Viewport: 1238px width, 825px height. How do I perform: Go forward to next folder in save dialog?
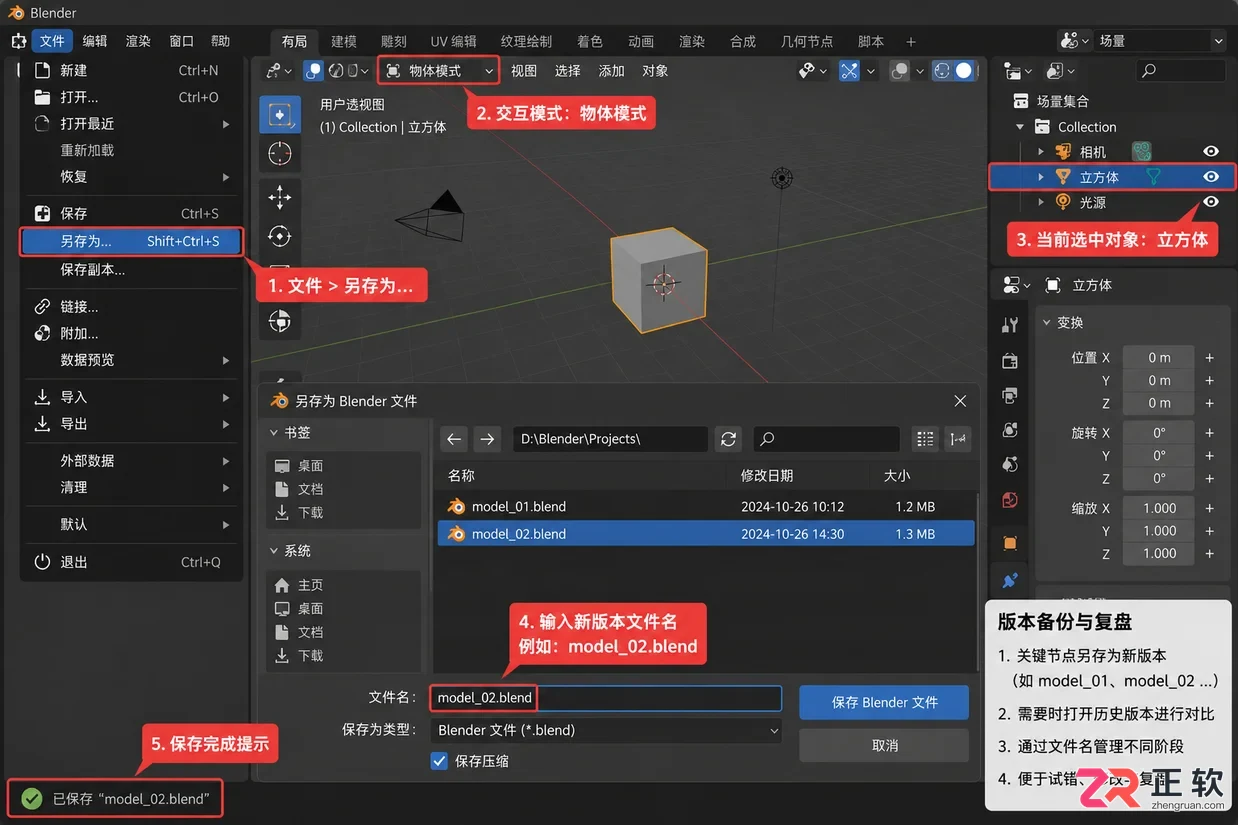point(487,439)
